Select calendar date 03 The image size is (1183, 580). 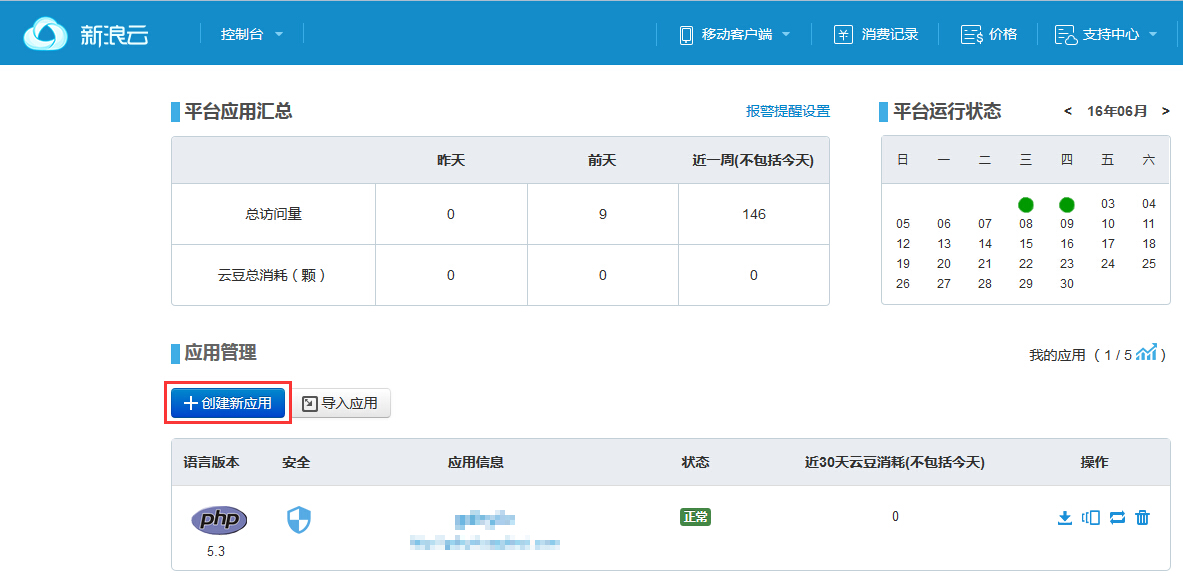point(1108,204)
